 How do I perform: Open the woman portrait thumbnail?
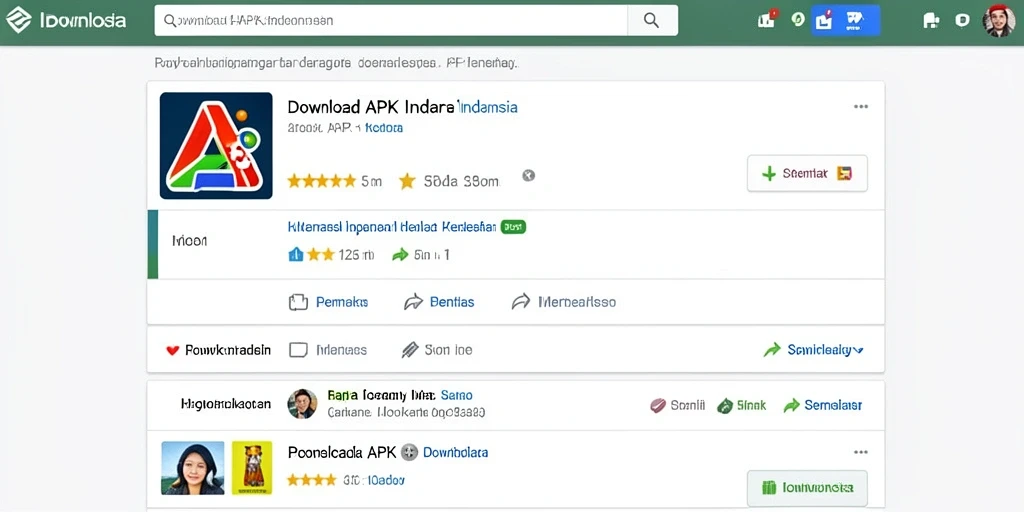(x=193, y=468)
